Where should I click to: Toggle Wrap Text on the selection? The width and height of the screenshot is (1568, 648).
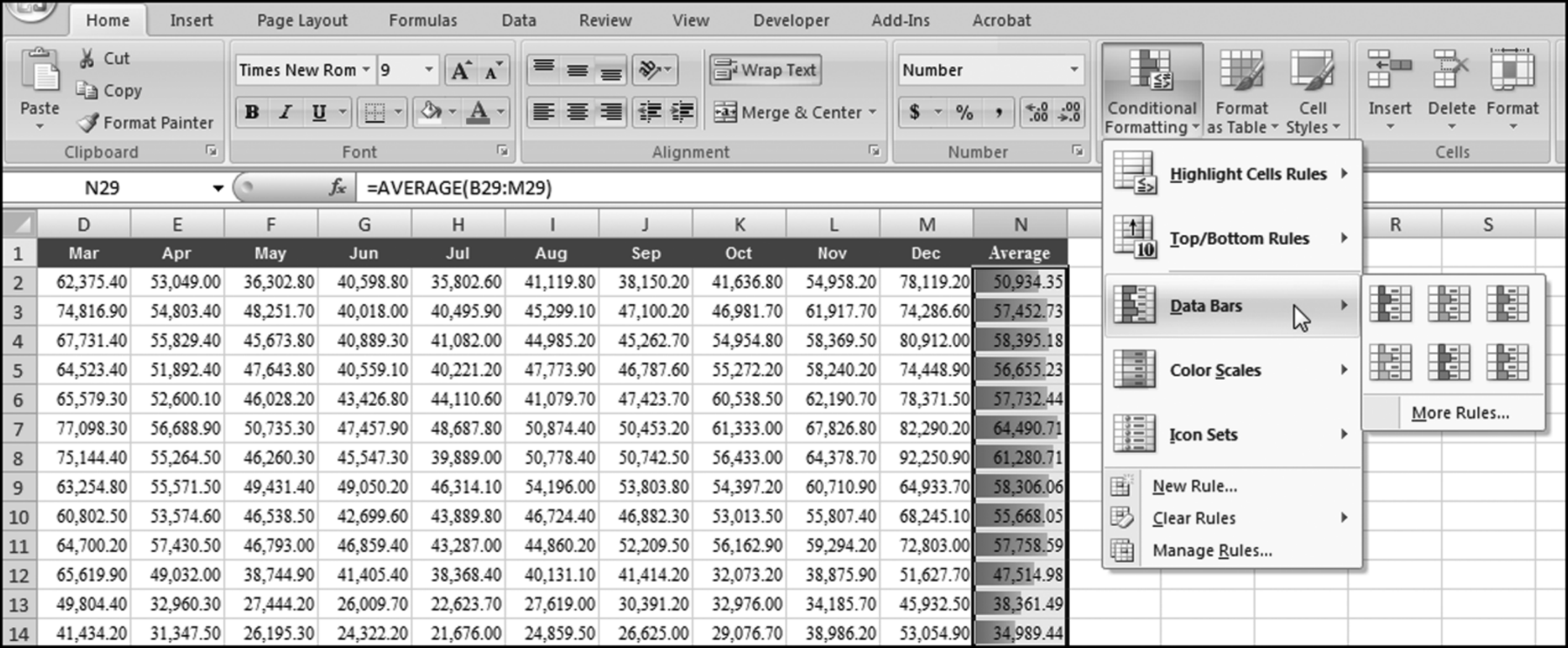point(766,70)
